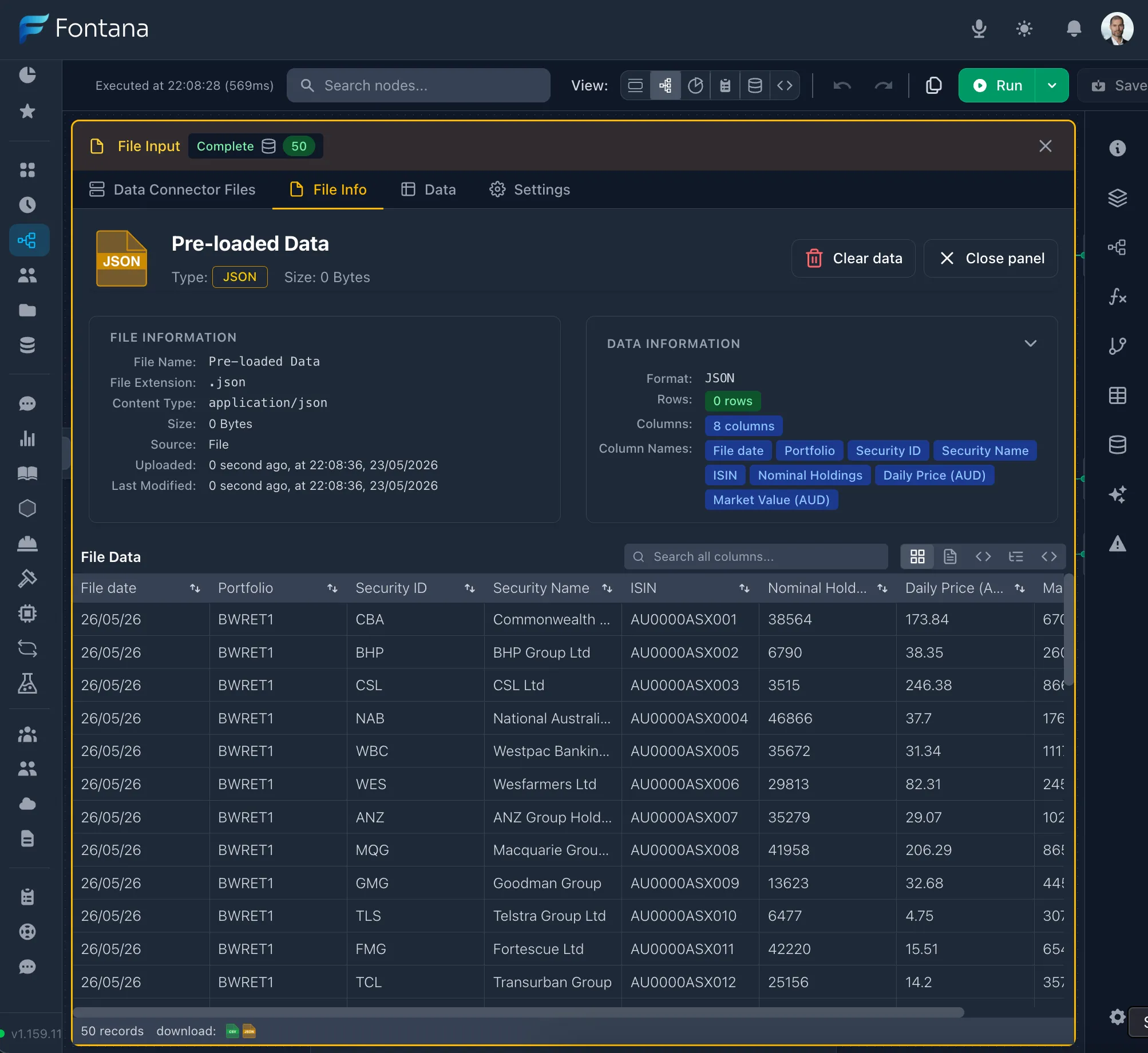Open the hammer build sidebar icon
The width and height of the screenshot is (1148, 1053).
(27, 579)
